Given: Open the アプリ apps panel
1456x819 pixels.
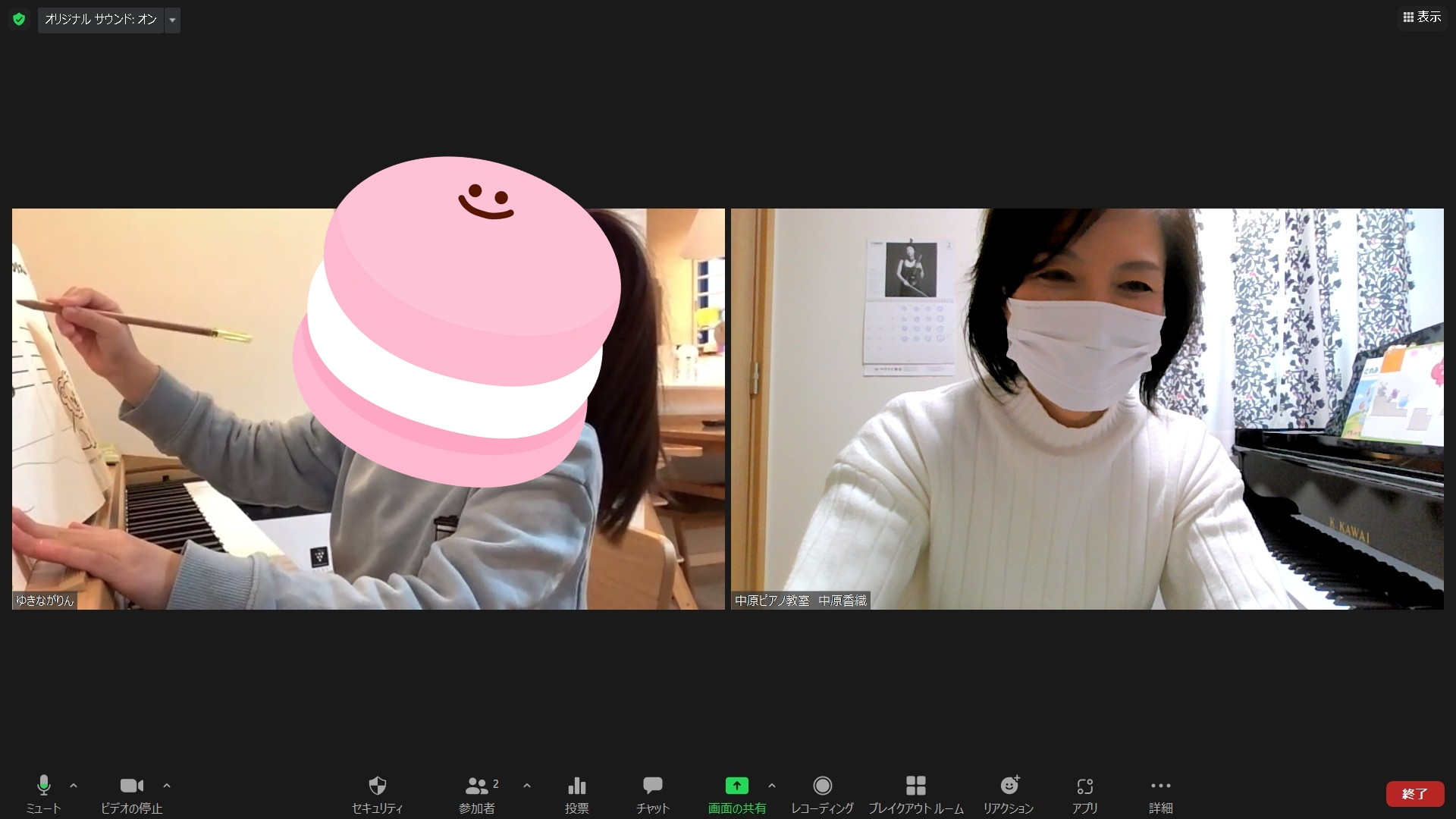Looking at the screenshot, I should click(1084, 793).
